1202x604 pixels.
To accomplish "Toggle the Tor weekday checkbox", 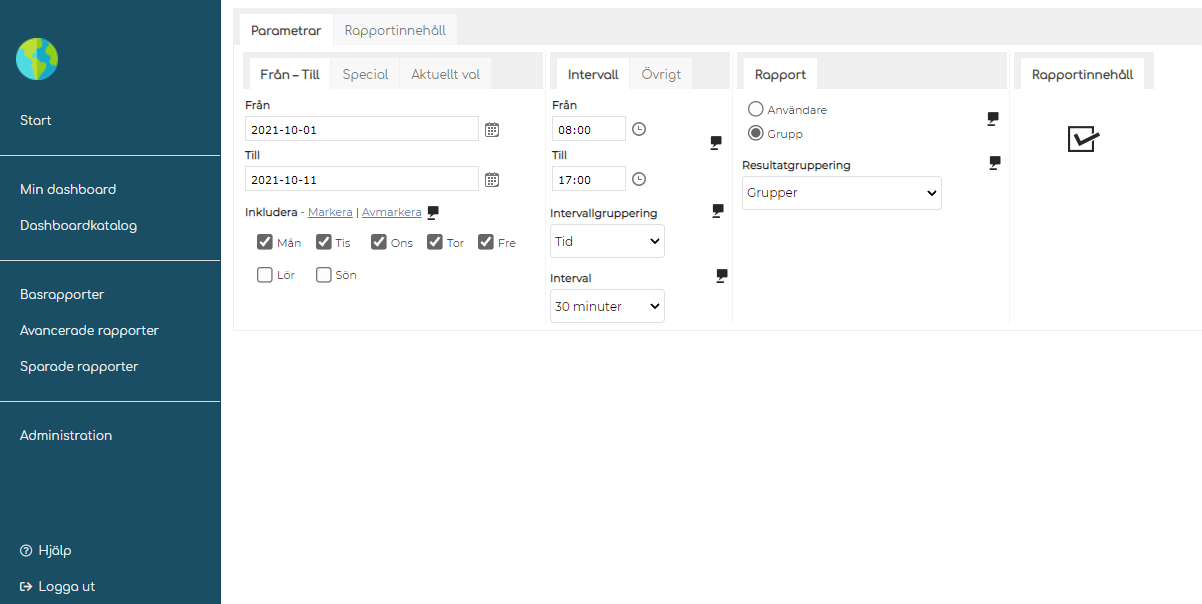I will [435, 242].
